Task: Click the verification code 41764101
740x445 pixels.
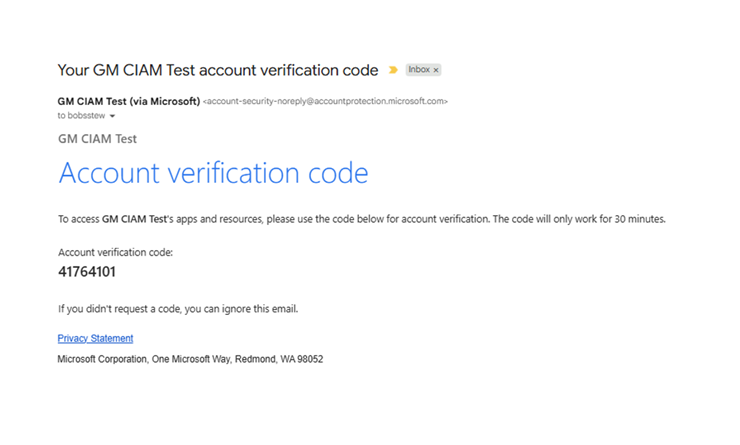Action: point(88,271)
